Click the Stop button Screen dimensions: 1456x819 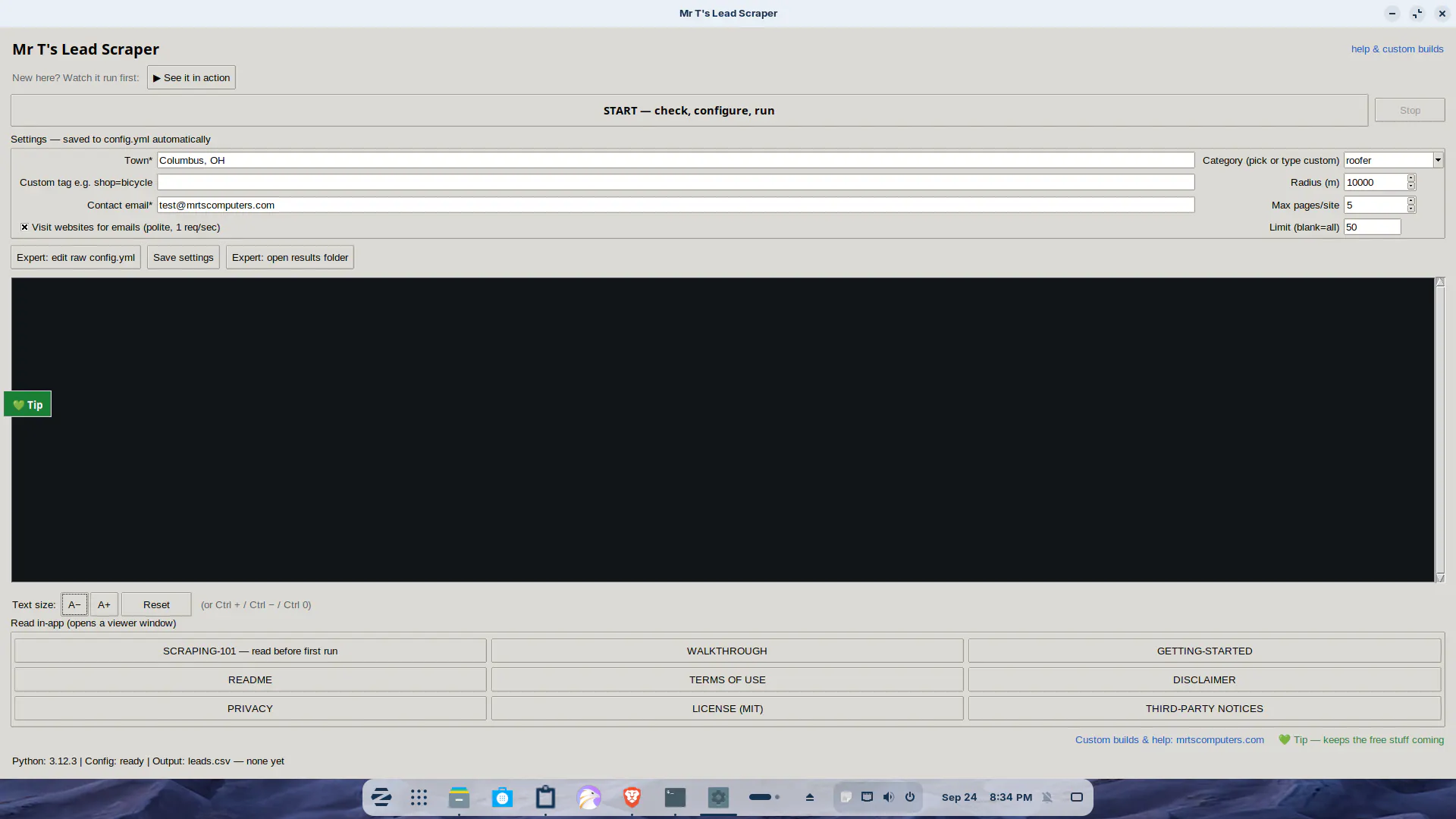tap(1410, 111)
